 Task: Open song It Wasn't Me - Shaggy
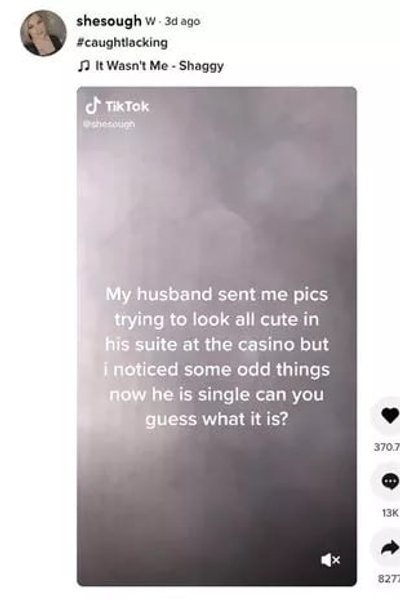tap(159, 66)
